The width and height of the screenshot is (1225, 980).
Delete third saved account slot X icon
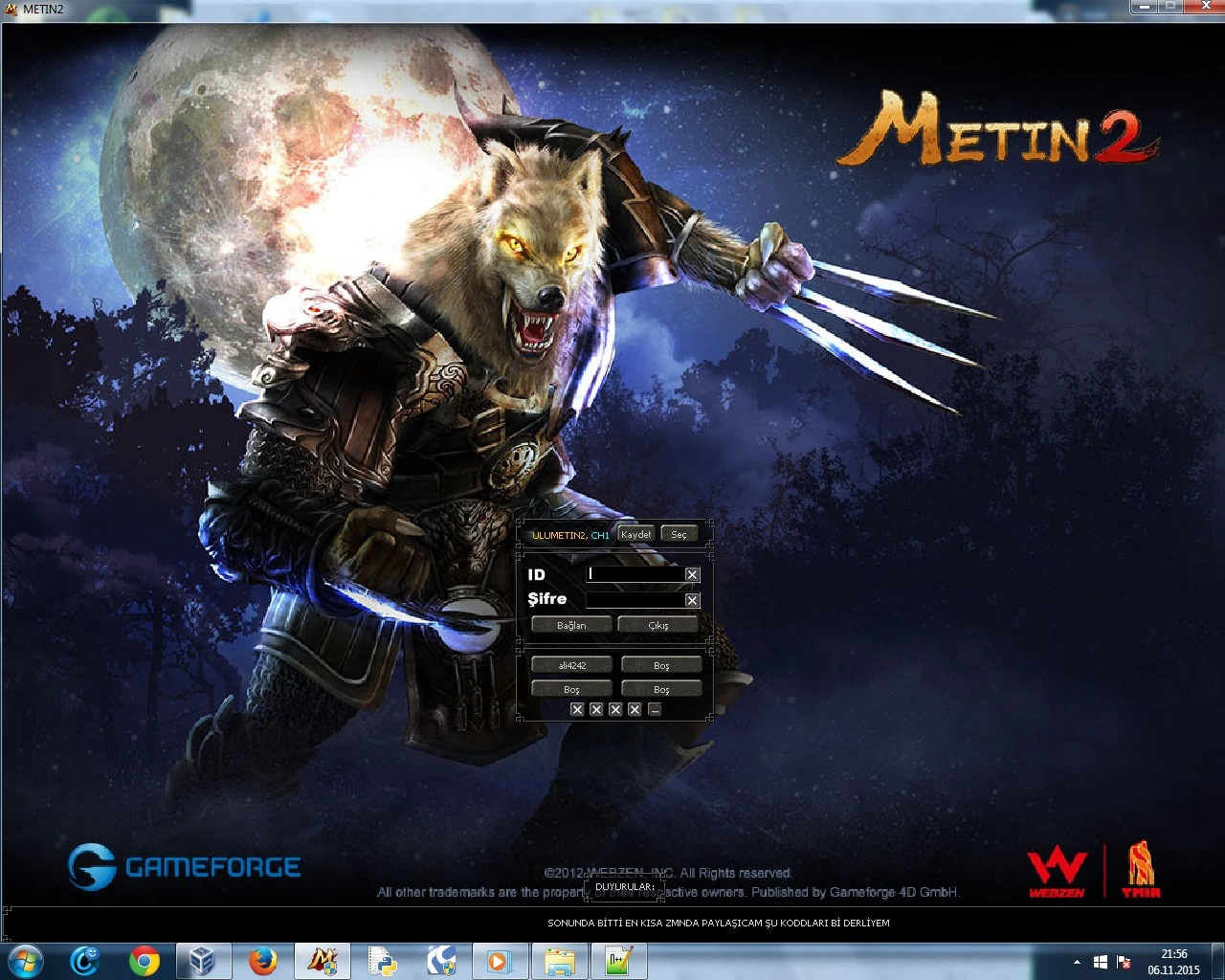coord(615,709)
